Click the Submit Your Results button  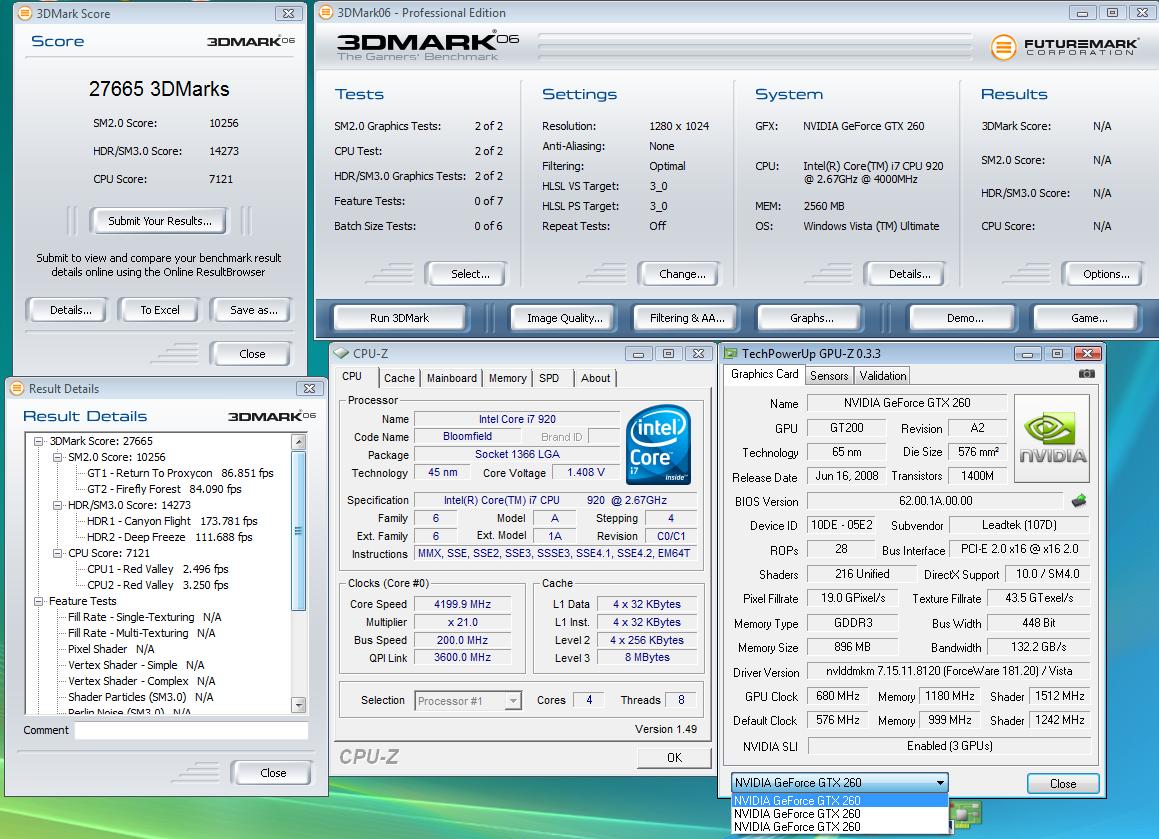coord(159,220)
